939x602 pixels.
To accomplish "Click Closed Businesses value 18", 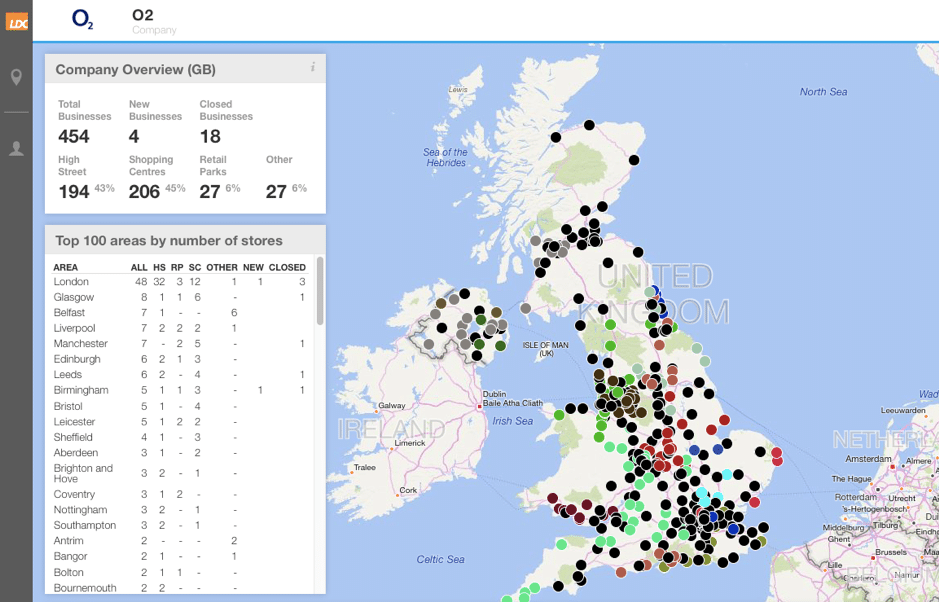I will tap(210, 137).
